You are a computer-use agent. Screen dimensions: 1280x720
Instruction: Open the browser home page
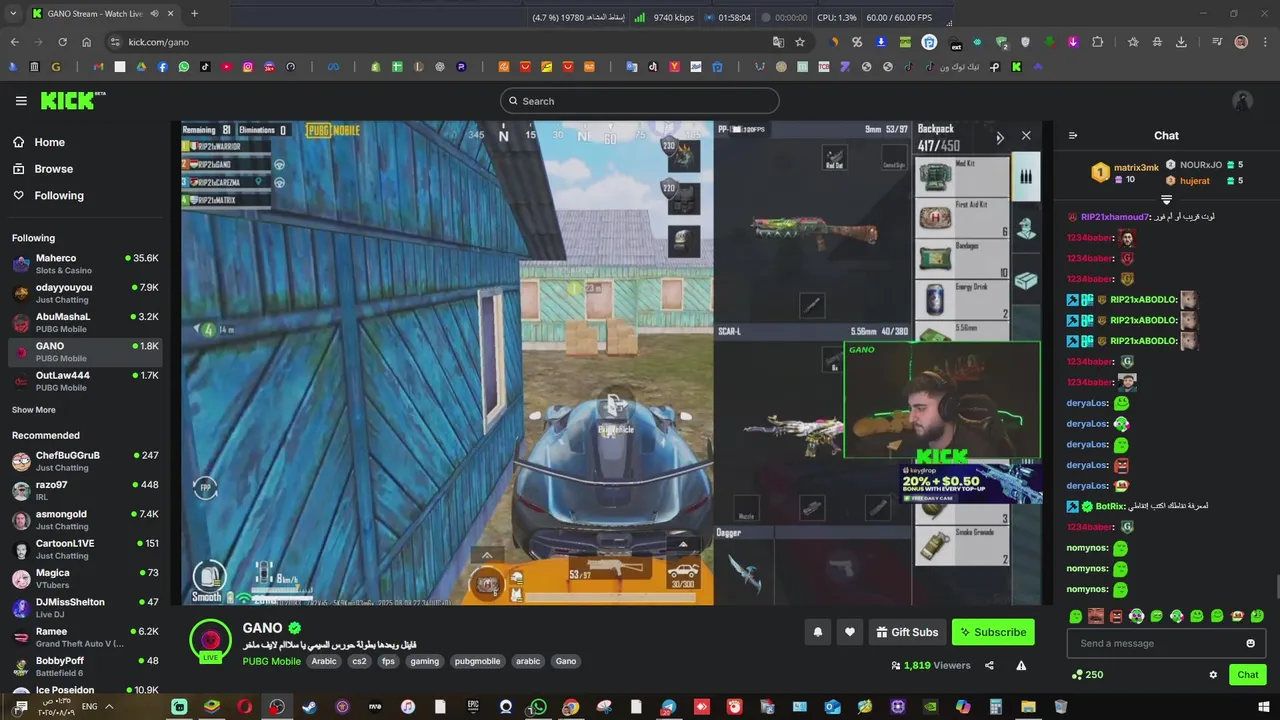coord(87,42)
